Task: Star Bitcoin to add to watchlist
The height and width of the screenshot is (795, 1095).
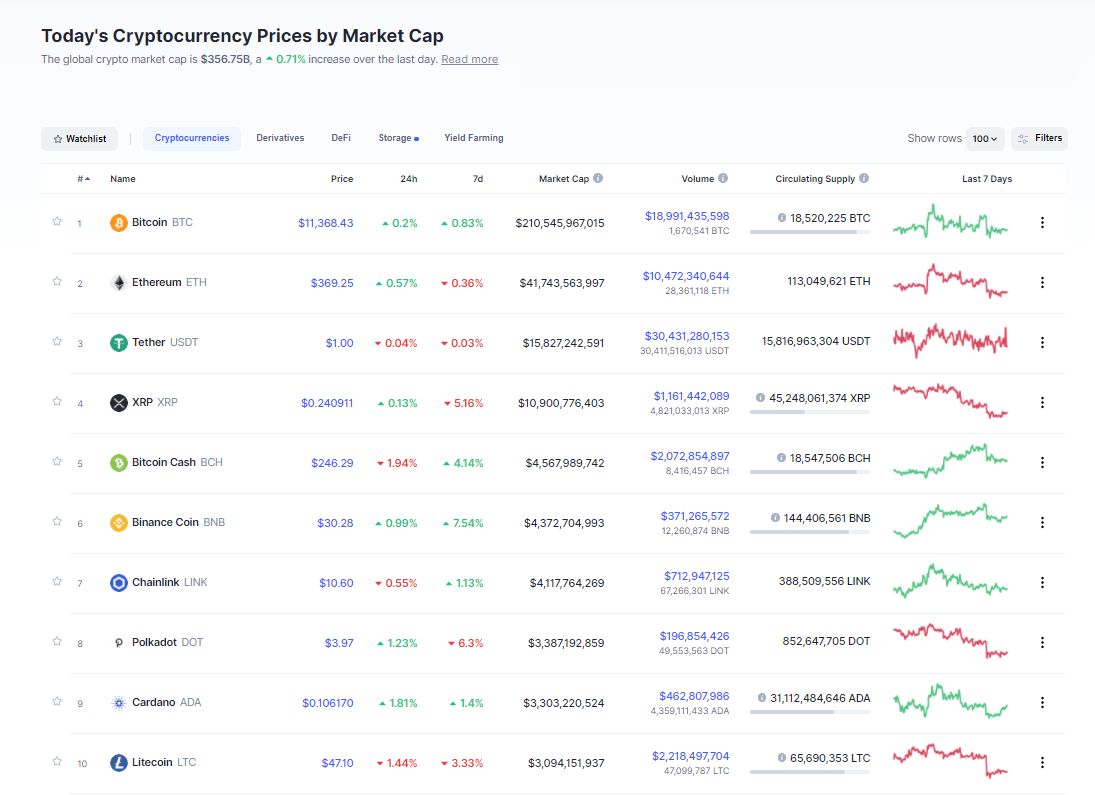Action: coord(57,221)
